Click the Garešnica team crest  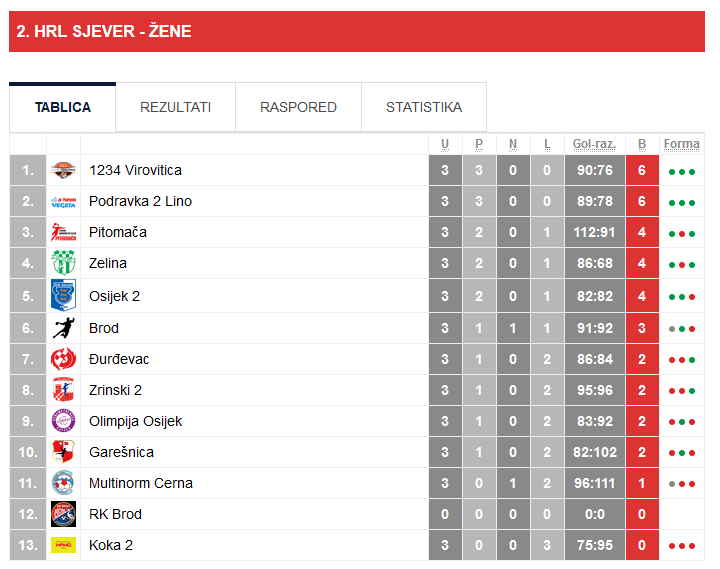pyautogui.click(x=63, y=452)
